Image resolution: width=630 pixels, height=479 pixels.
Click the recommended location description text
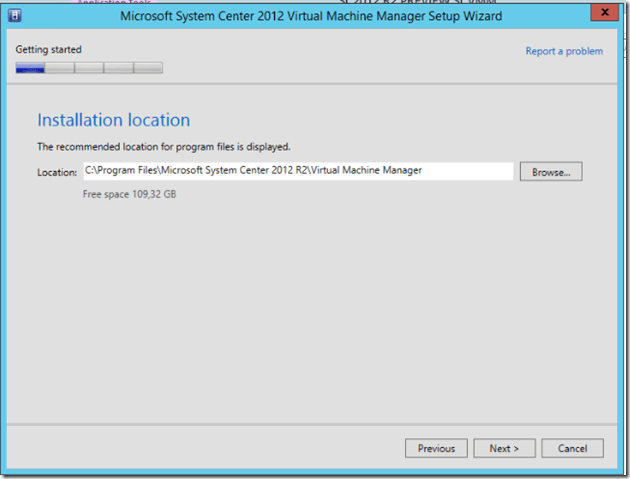(x=163, y=147)
